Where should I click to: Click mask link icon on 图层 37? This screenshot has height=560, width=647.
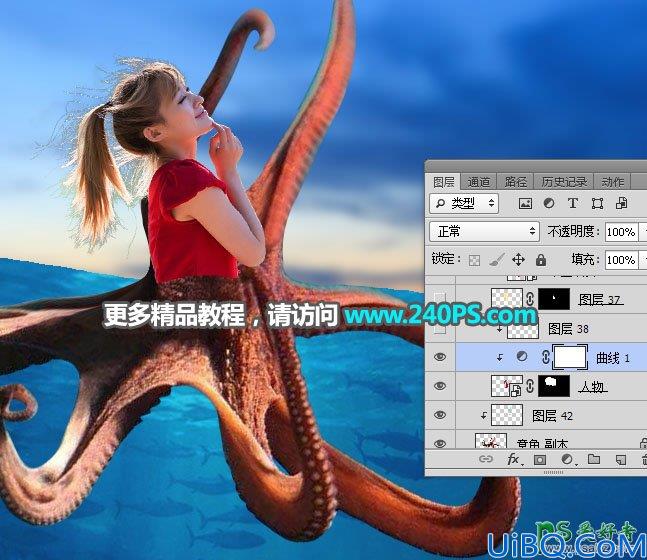point(531,298)
